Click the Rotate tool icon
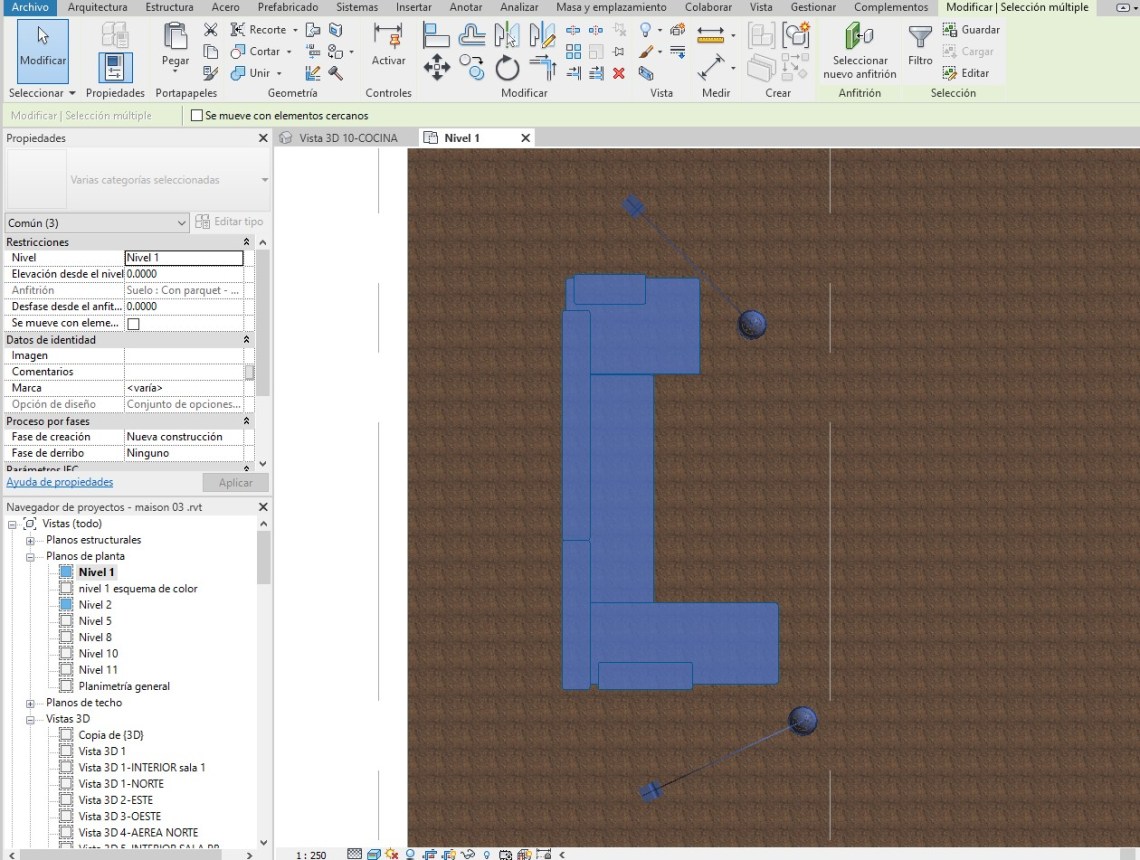 507,68
